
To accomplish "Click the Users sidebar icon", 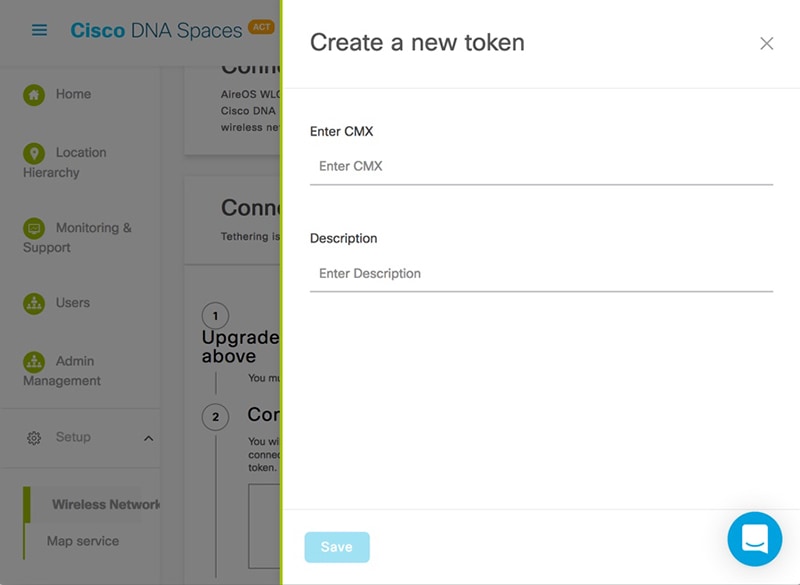I will [34, 303].
